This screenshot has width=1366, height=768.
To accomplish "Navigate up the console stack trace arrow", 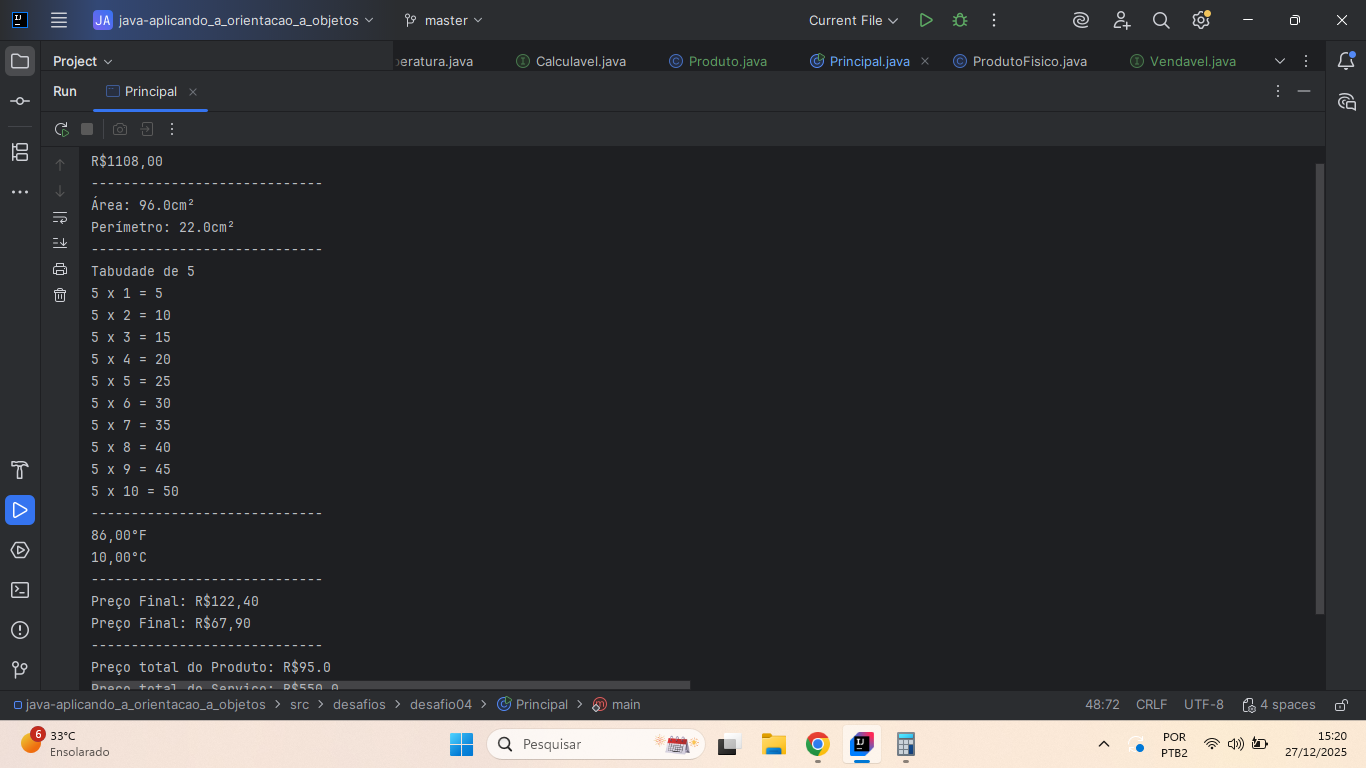I will (x=60, y=164).
